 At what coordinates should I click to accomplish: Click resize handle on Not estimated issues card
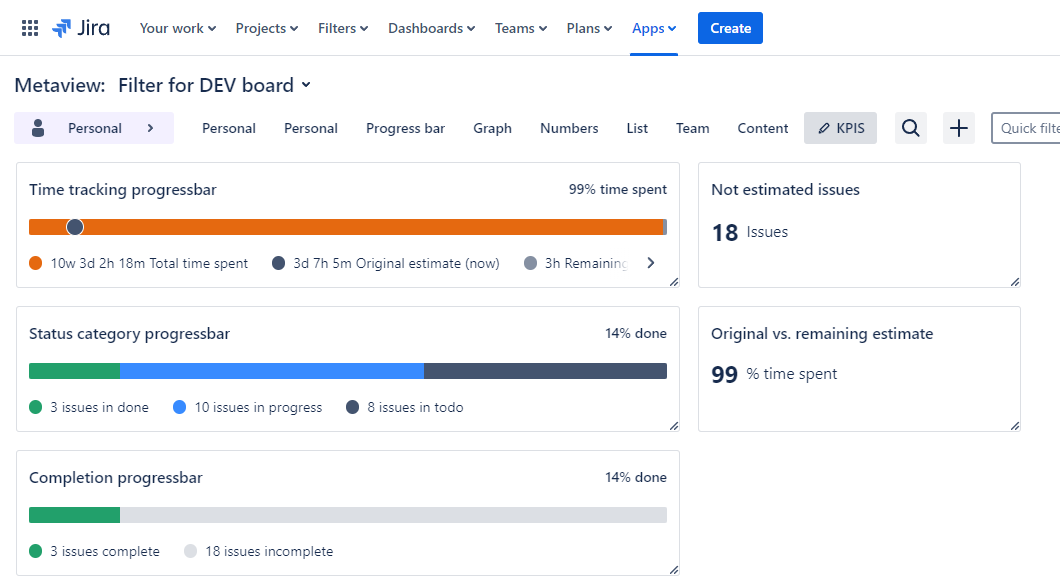point(1015,282)
